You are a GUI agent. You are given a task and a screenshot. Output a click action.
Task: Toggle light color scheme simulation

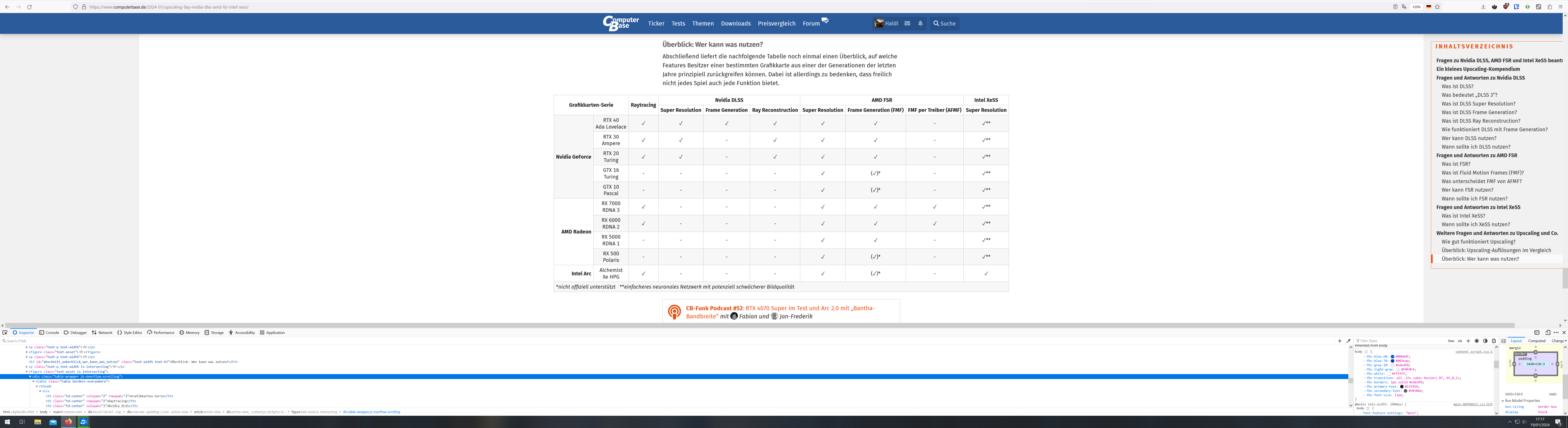[x=1477, y=341]
